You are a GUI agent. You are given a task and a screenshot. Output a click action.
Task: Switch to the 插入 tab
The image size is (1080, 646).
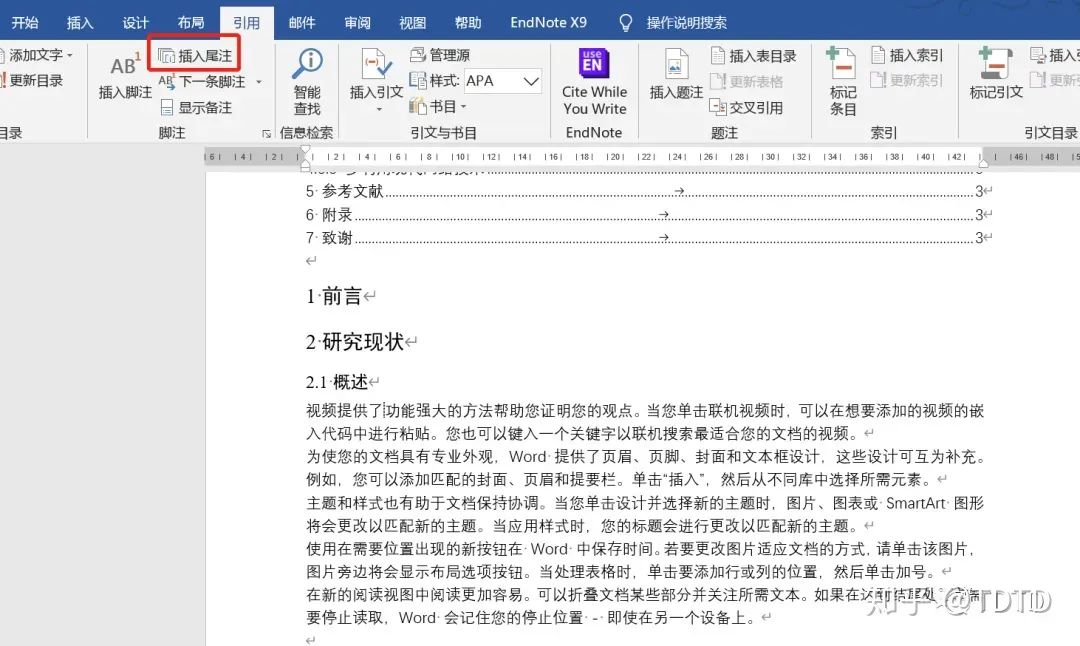click(x=80, y=23)
